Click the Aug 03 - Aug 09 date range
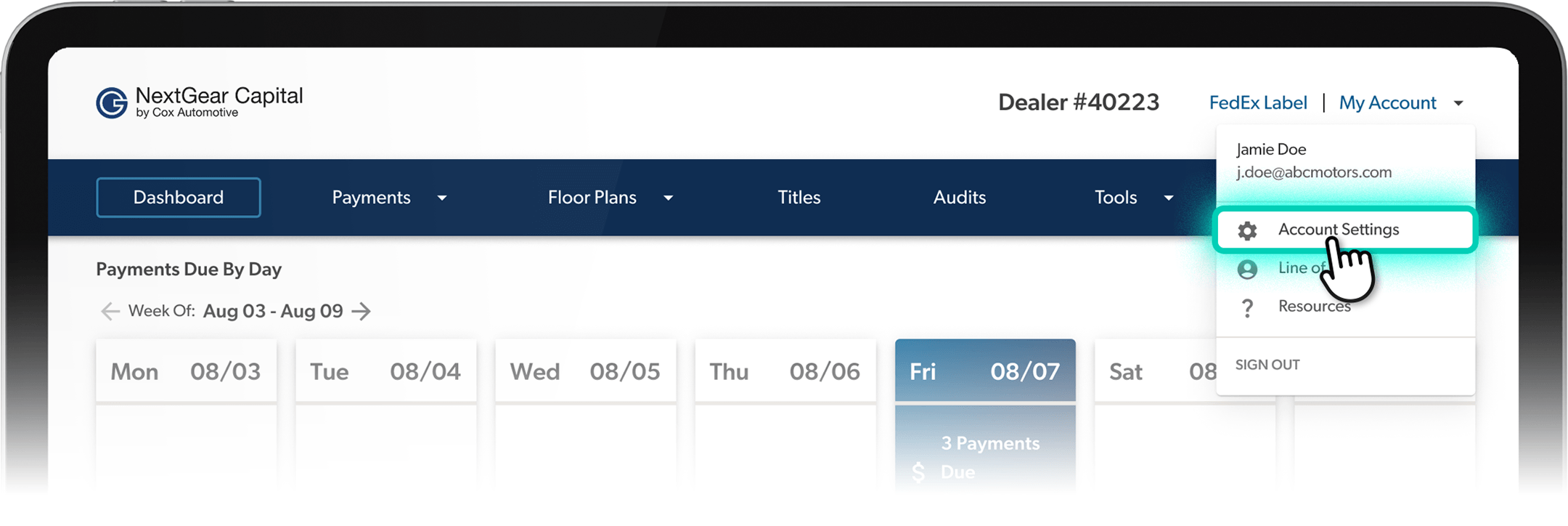The width and height of the screenshot is (1568, 526). [273, 311]
